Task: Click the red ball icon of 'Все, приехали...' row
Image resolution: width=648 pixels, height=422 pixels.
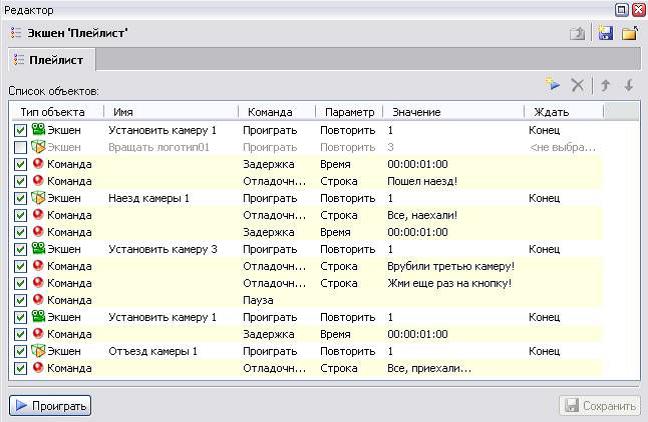Action: point(38,367)
